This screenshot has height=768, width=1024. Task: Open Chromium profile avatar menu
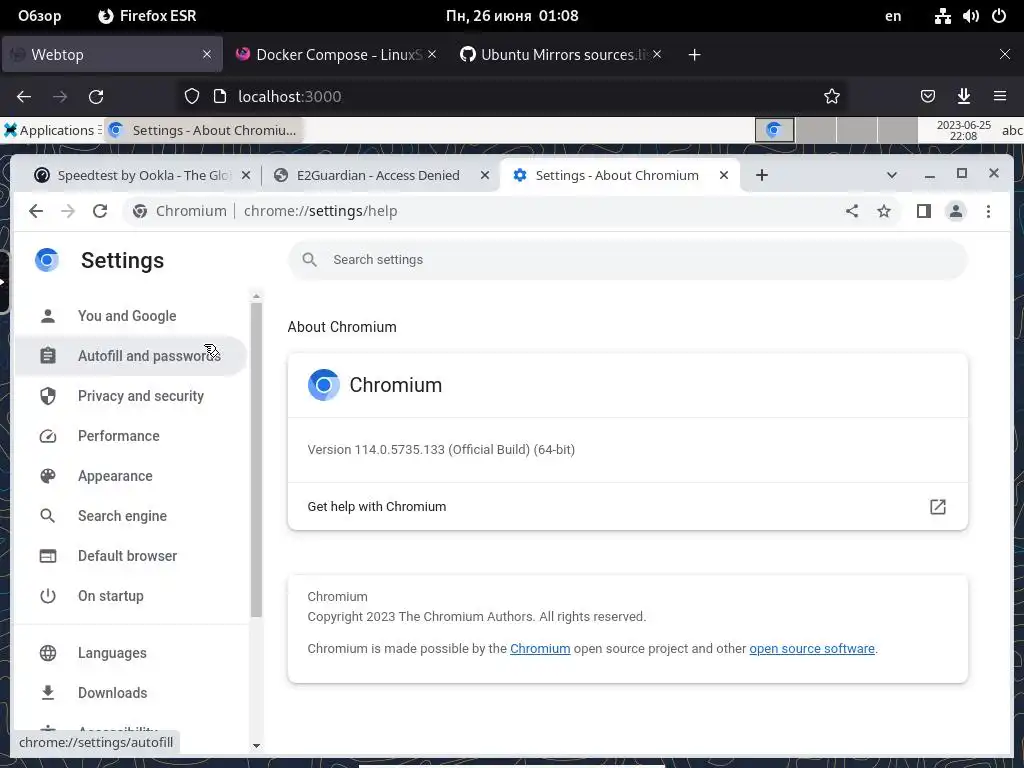pyautogui.click(x=955, y=211)
